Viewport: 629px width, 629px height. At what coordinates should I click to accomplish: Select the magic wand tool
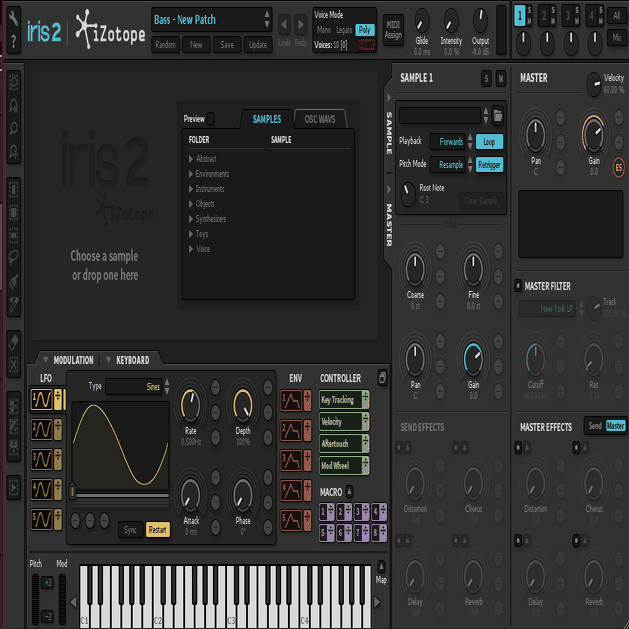14,304
